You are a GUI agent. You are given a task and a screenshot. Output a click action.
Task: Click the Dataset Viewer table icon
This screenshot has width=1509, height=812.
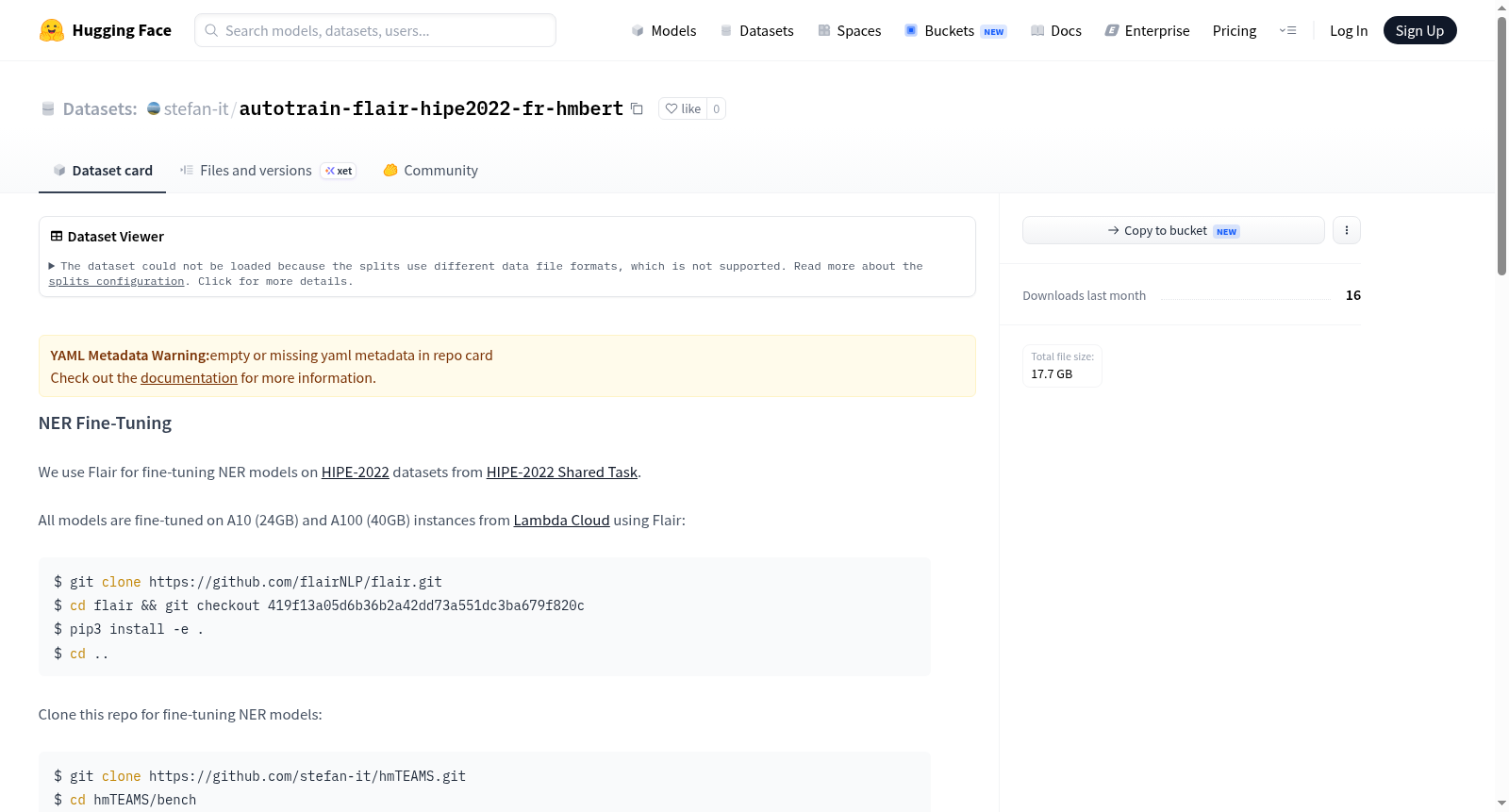point(57,237)
